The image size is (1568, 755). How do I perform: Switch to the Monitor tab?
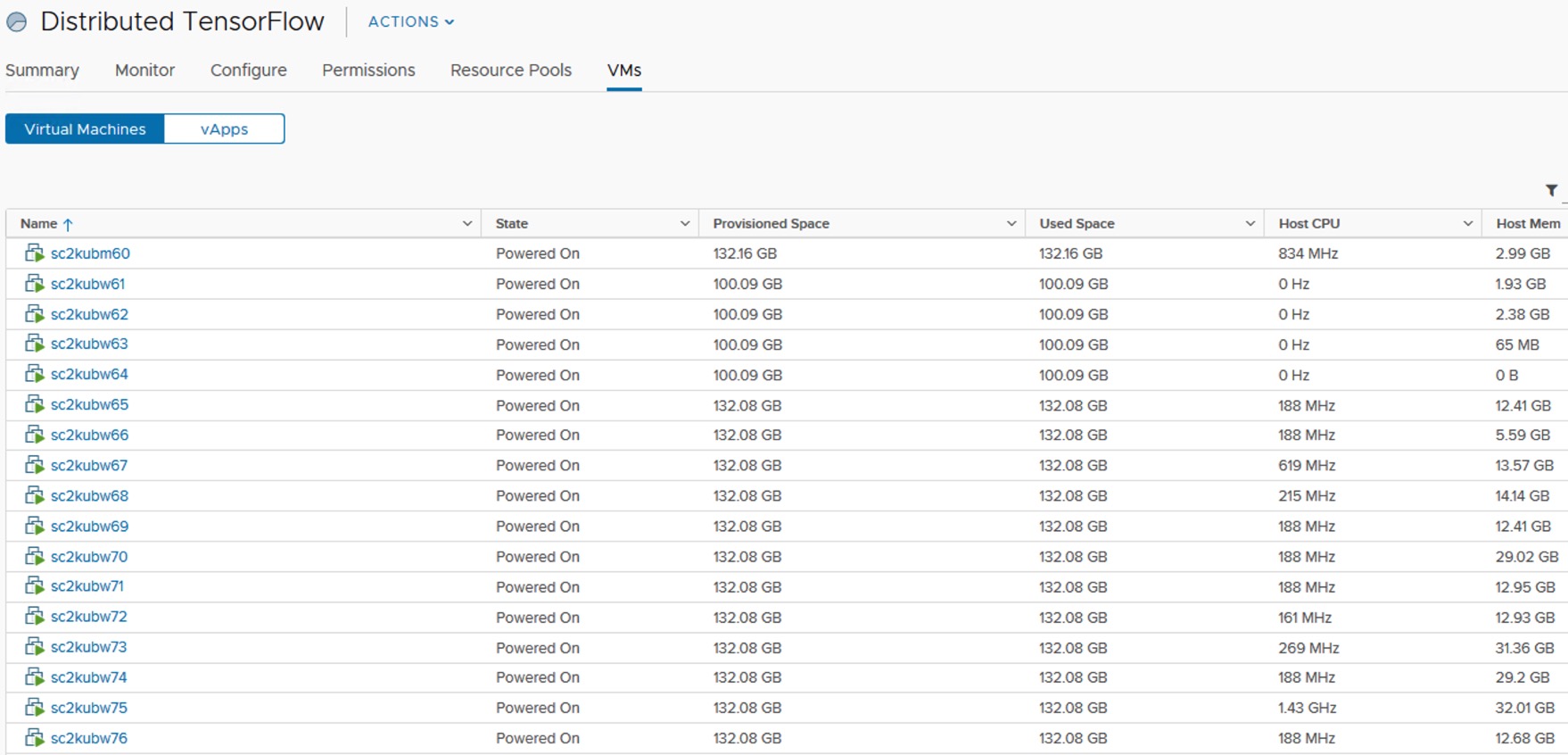point(144,71)
